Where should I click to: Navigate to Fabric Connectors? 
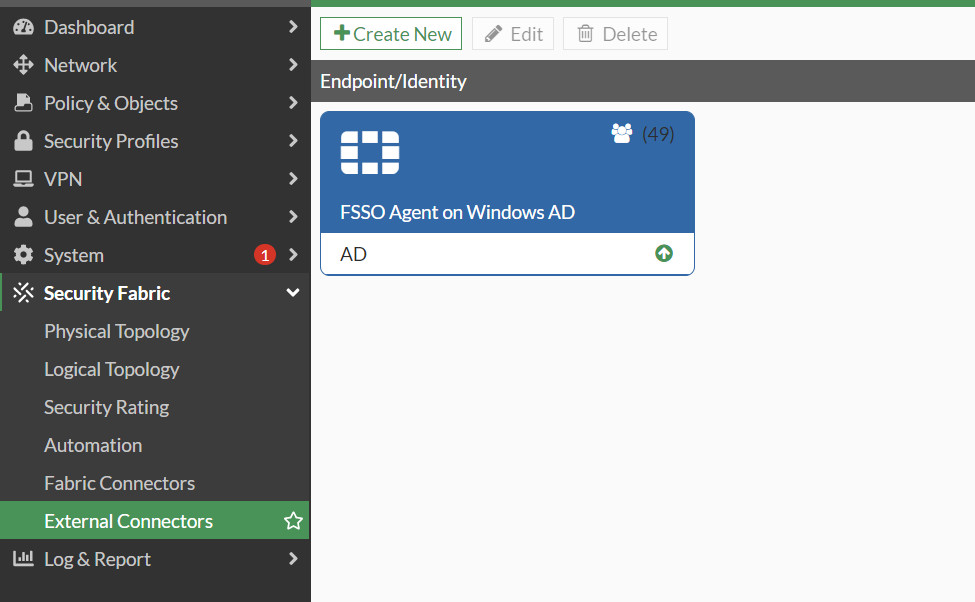tap(119, 483)
